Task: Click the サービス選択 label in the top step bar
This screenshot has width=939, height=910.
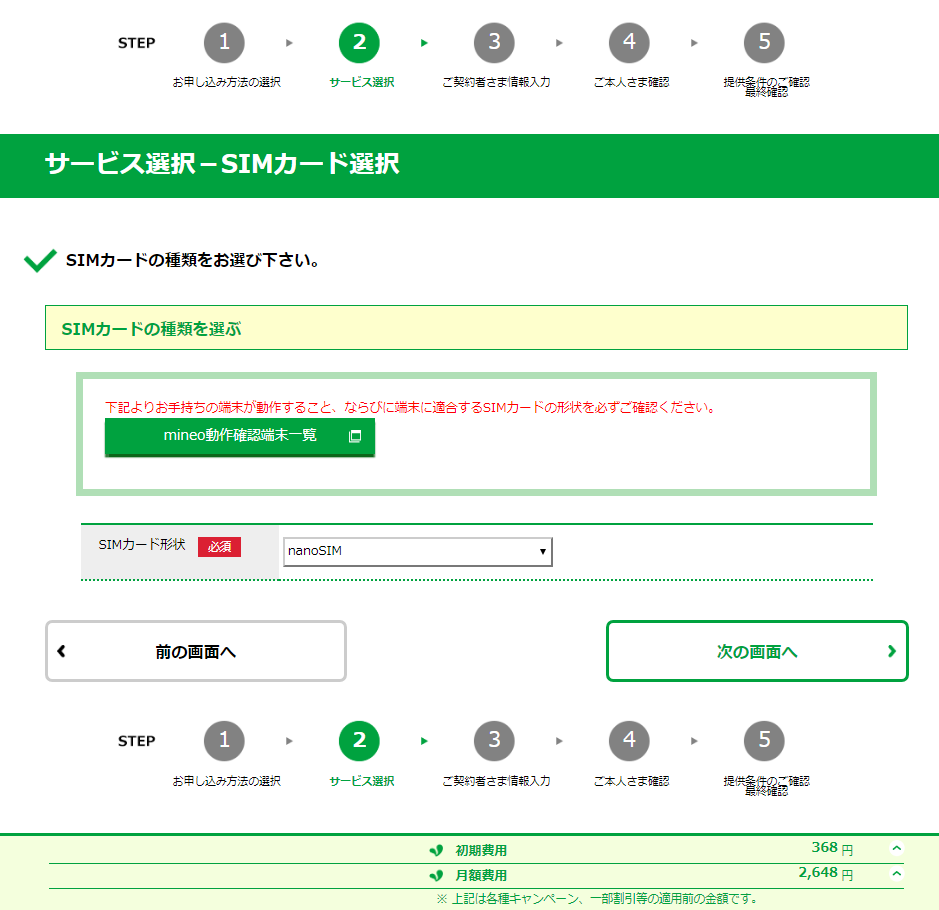Action: [x=362, y=82]
